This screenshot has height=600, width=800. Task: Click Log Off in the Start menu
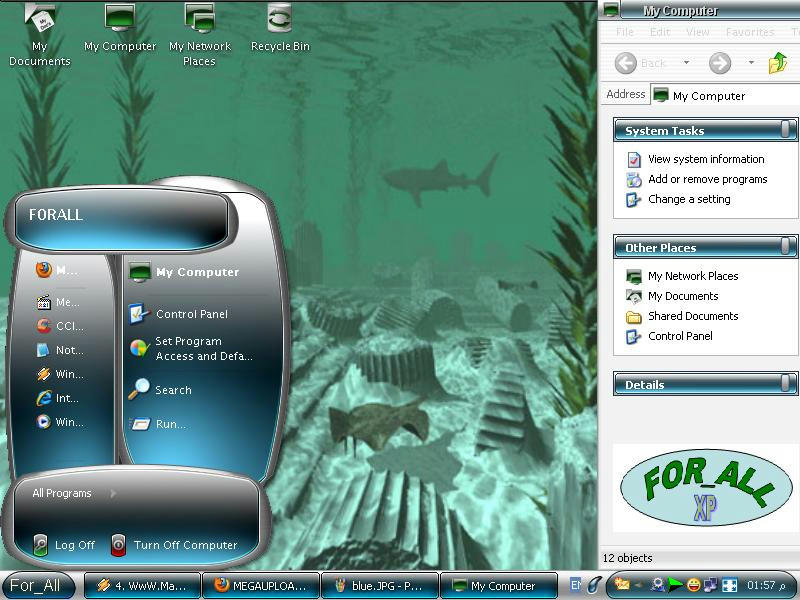tap(64, 545)
